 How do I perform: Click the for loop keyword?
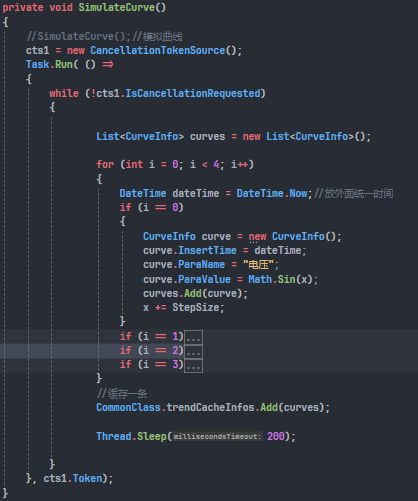click(105, 164)
